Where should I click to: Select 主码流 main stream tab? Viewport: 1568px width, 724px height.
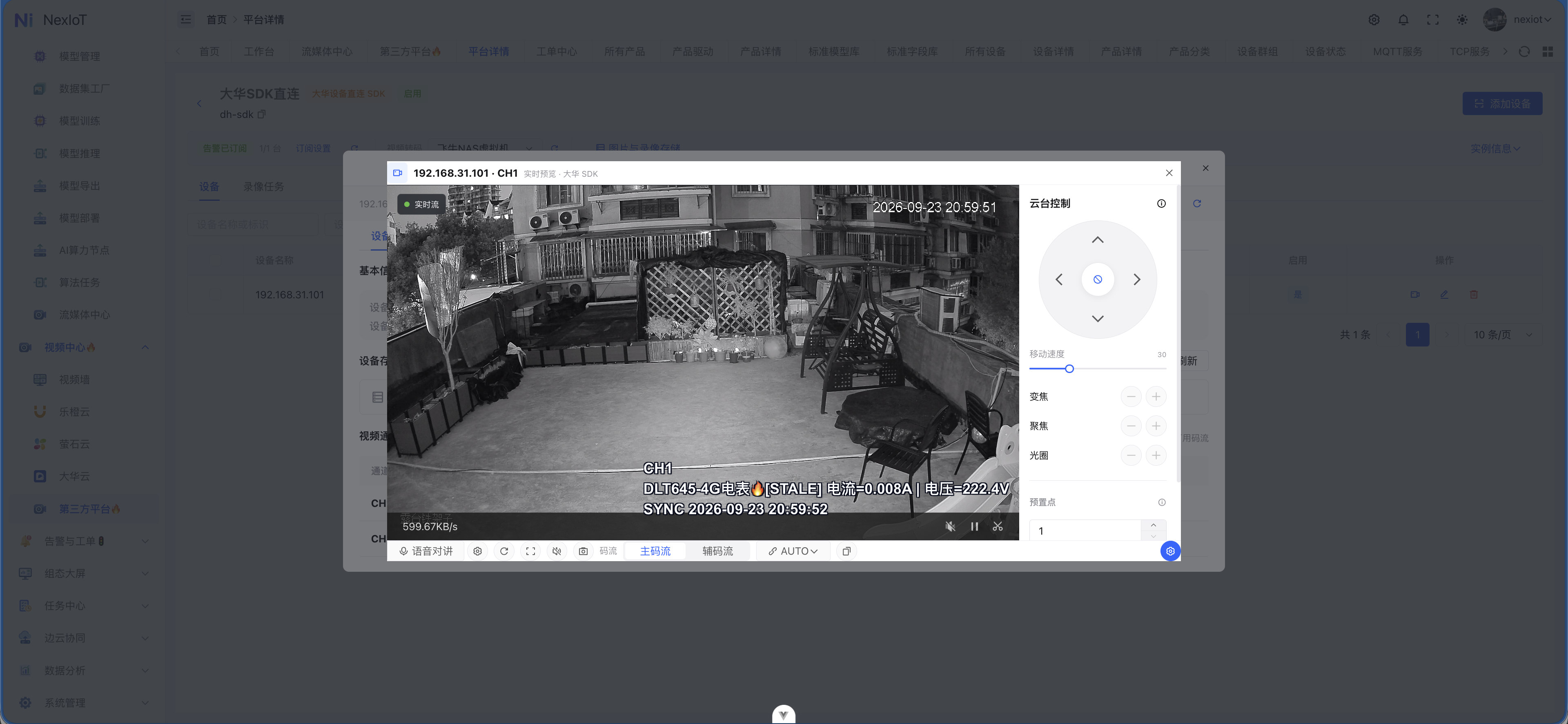pyautogui.click(x=655, y=551)
